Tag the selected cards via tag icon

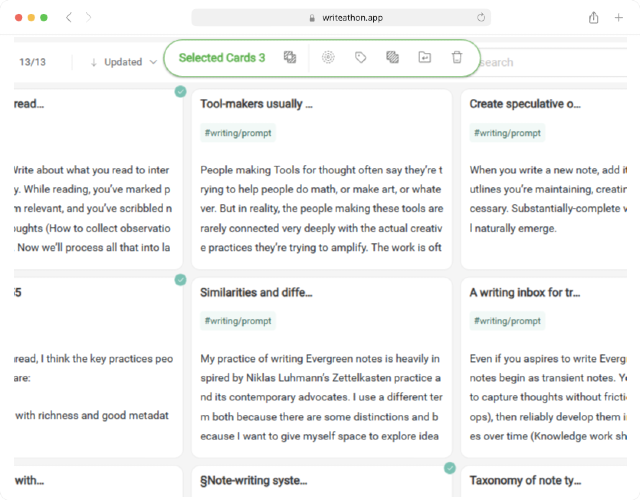[x=360, y=57]
